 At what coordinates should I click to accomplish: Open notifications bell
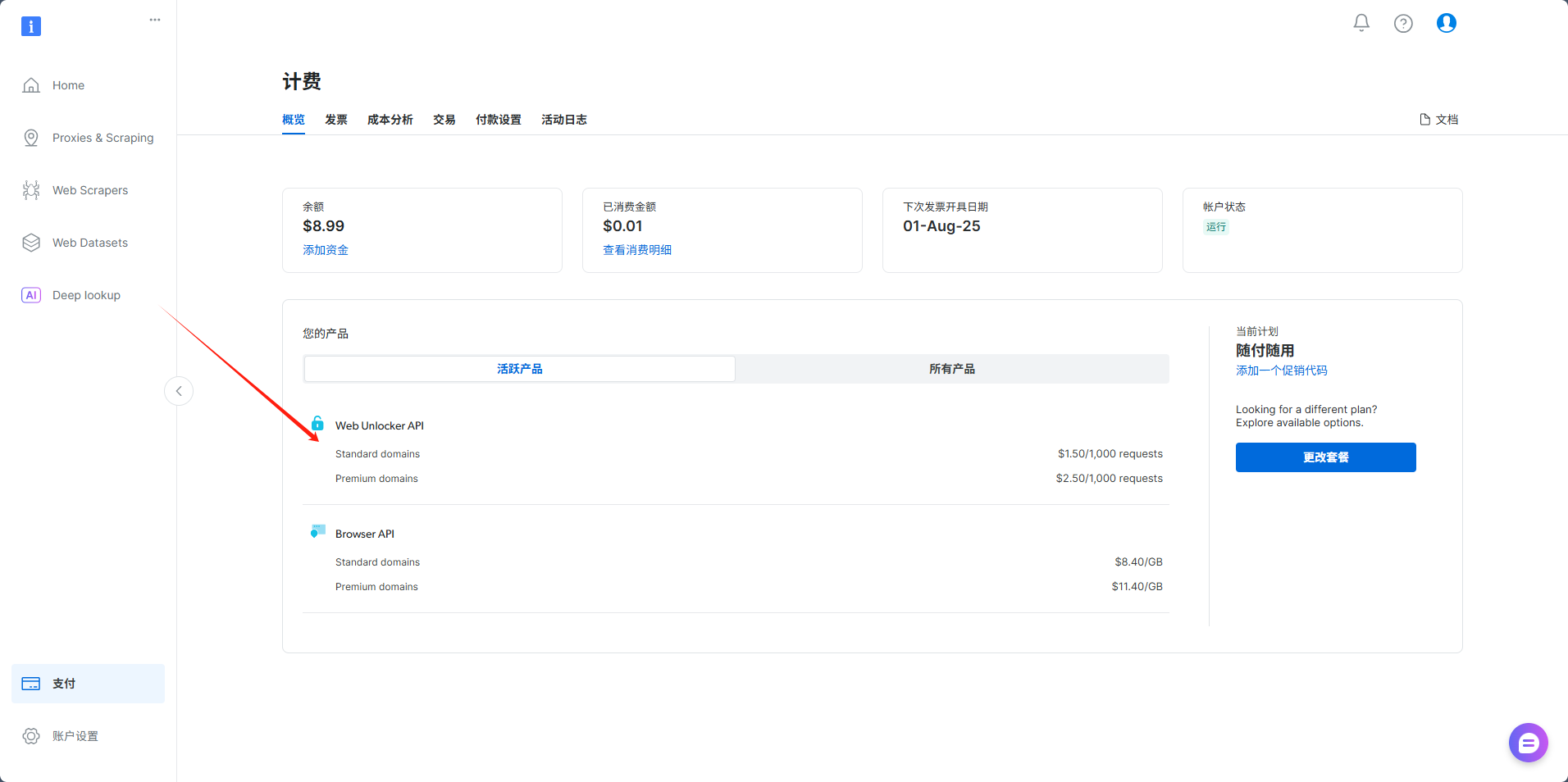point(1361,23)
